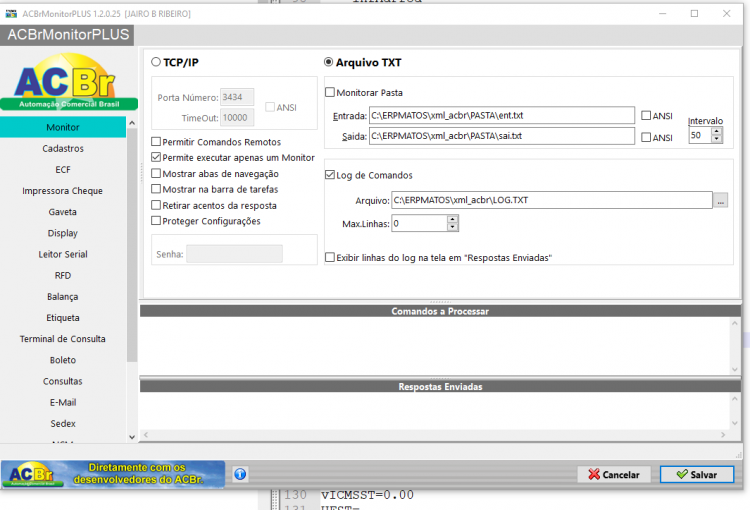Open the ECF section
Image resolution: width=750 pixels, height=510 pixels.
63,169
